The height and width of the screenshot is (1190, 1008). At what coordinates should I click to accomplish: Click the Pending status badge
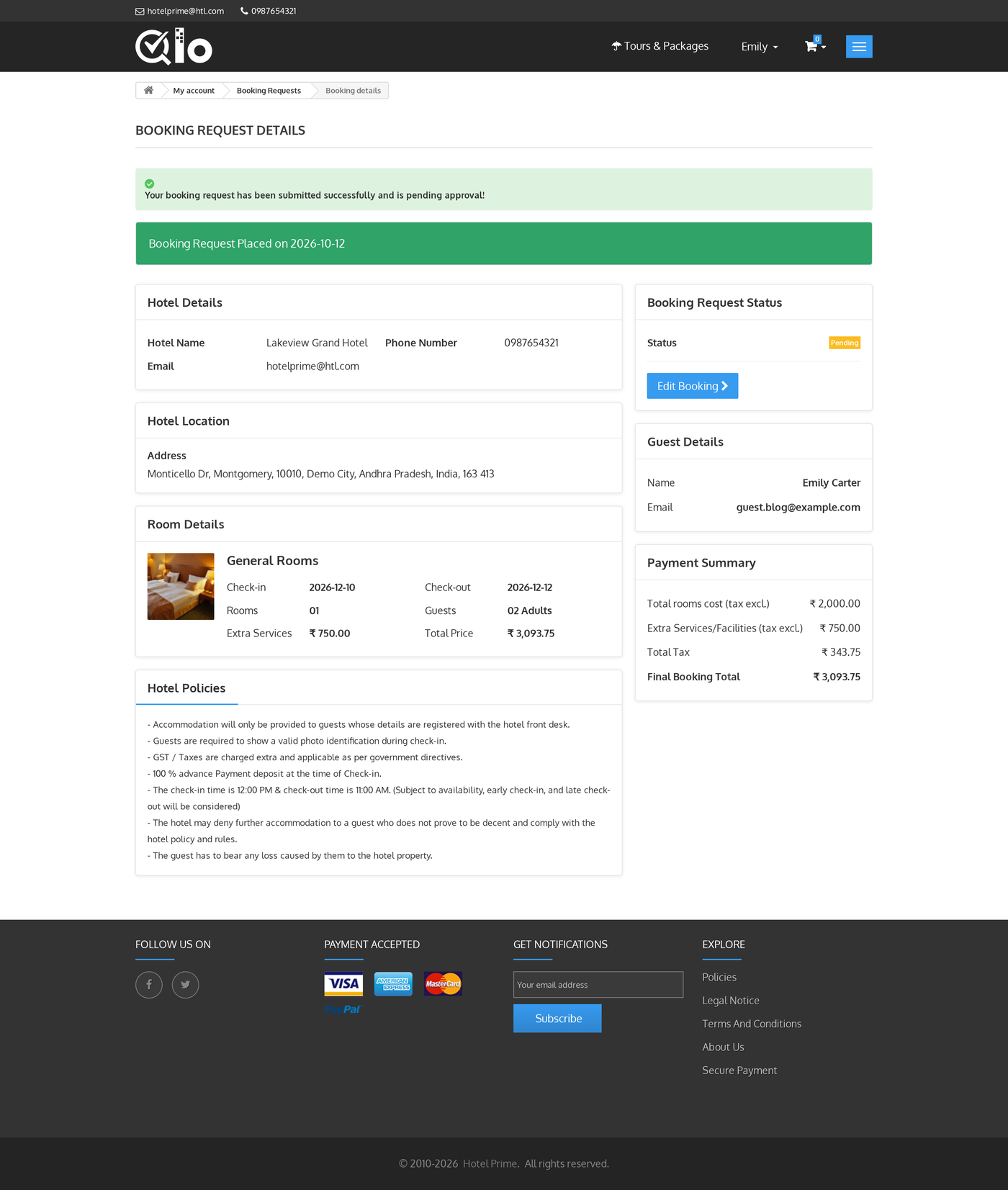click(845, 343)
